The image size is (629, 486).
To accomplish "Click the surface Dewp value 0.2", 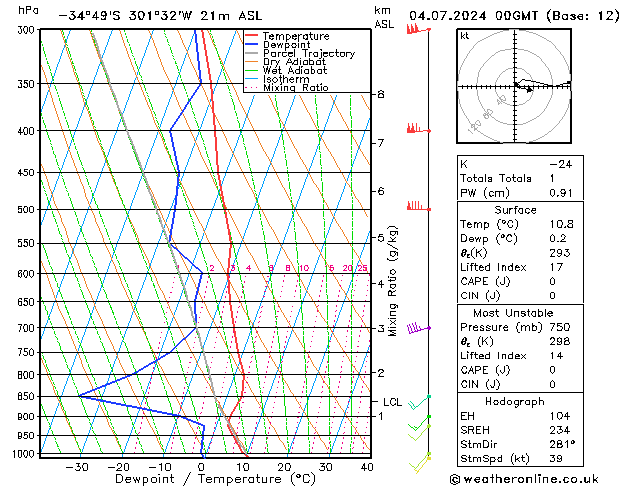I will tap(558, 239).
